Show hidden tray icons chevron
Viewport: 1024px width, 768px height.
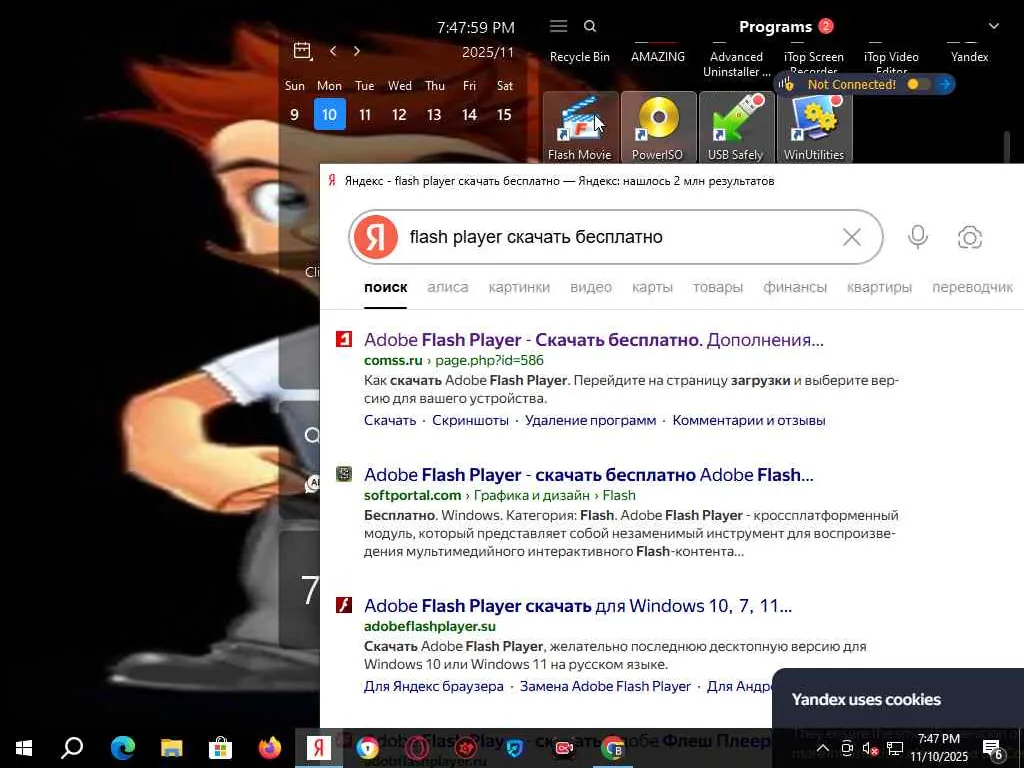coord(823,748)
